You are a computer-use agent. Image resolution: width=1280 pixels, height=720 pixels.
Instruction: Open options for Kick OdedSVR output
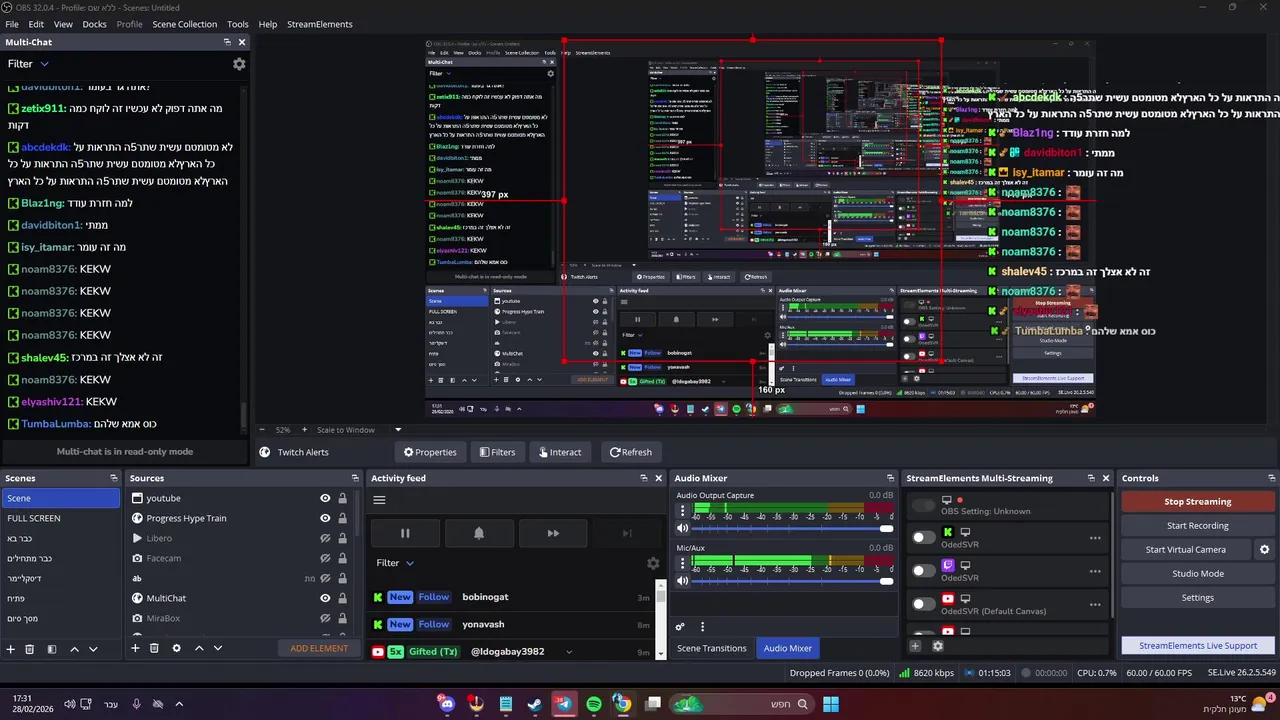pos(1095,538)
